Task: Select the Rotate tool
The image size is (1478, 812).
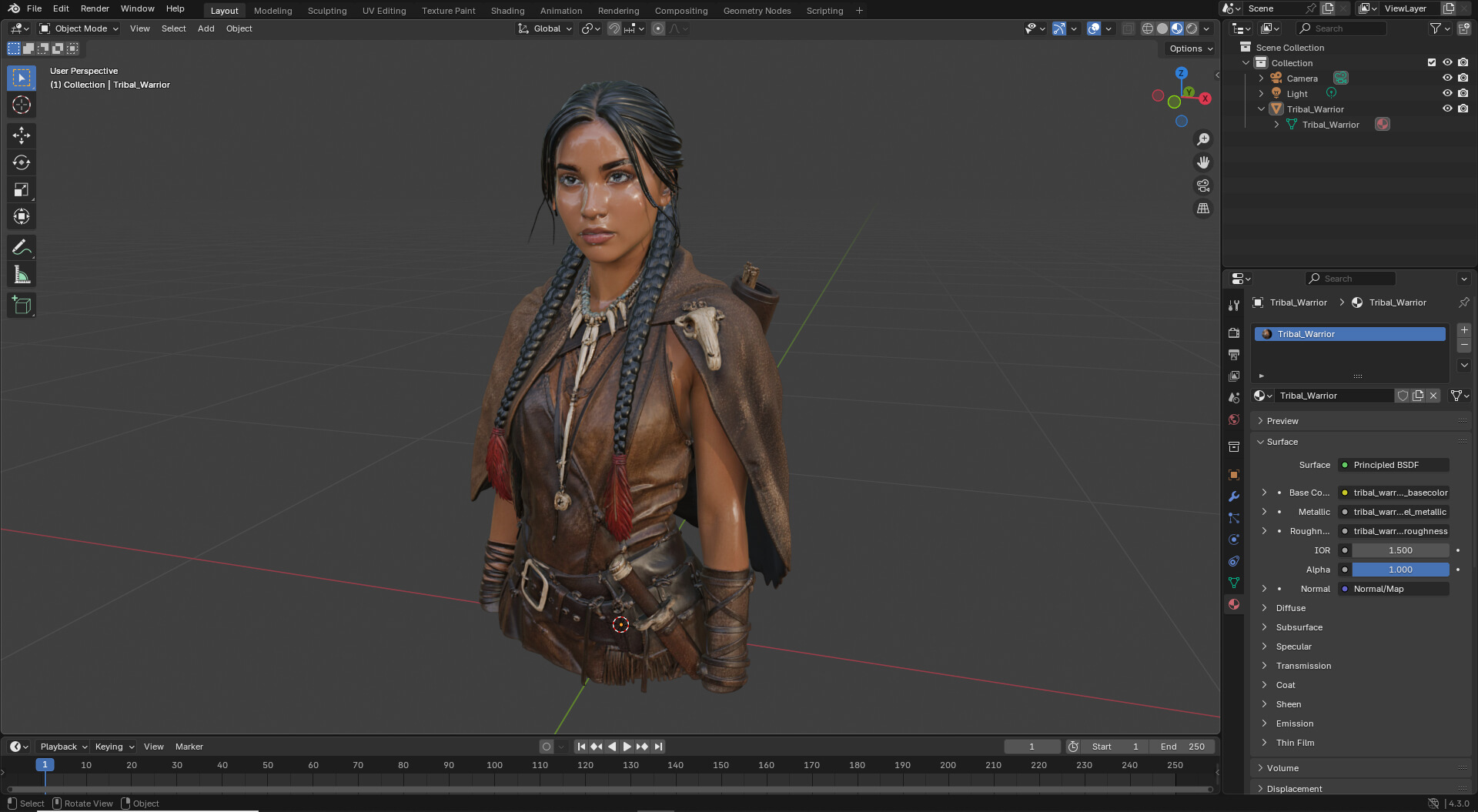Action: pyautogui.click(x=22, y=162)
